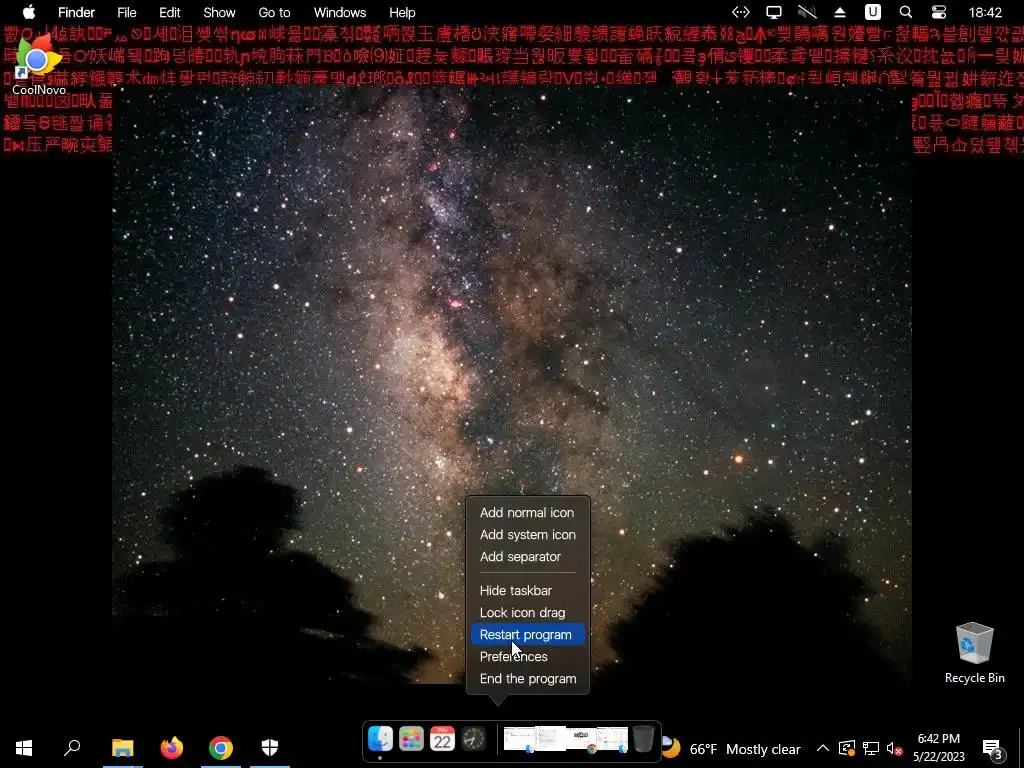Screen dimensions: 1024x768
Task: Open the 6:42 PM date and time
Action: tap(938, 748)
